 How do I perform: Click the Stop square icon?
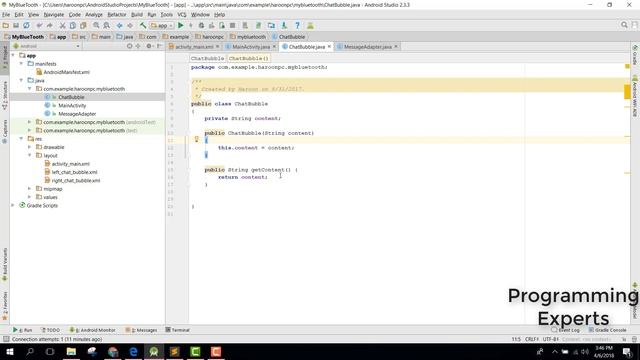(232, 25)
